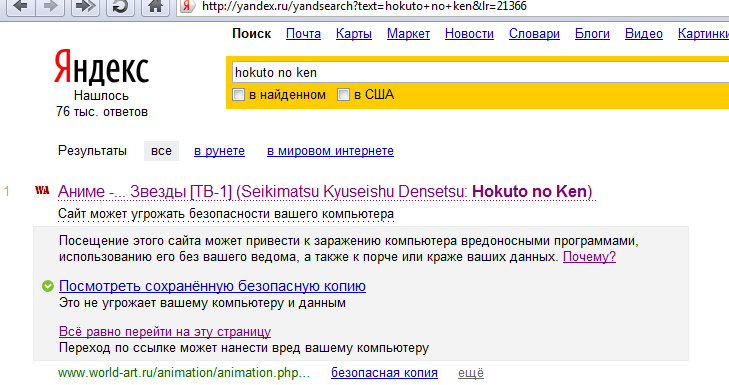Open the Словари service link
Image resolution: width=729 pixels, height=385 pixels.
tap(534, 34)
